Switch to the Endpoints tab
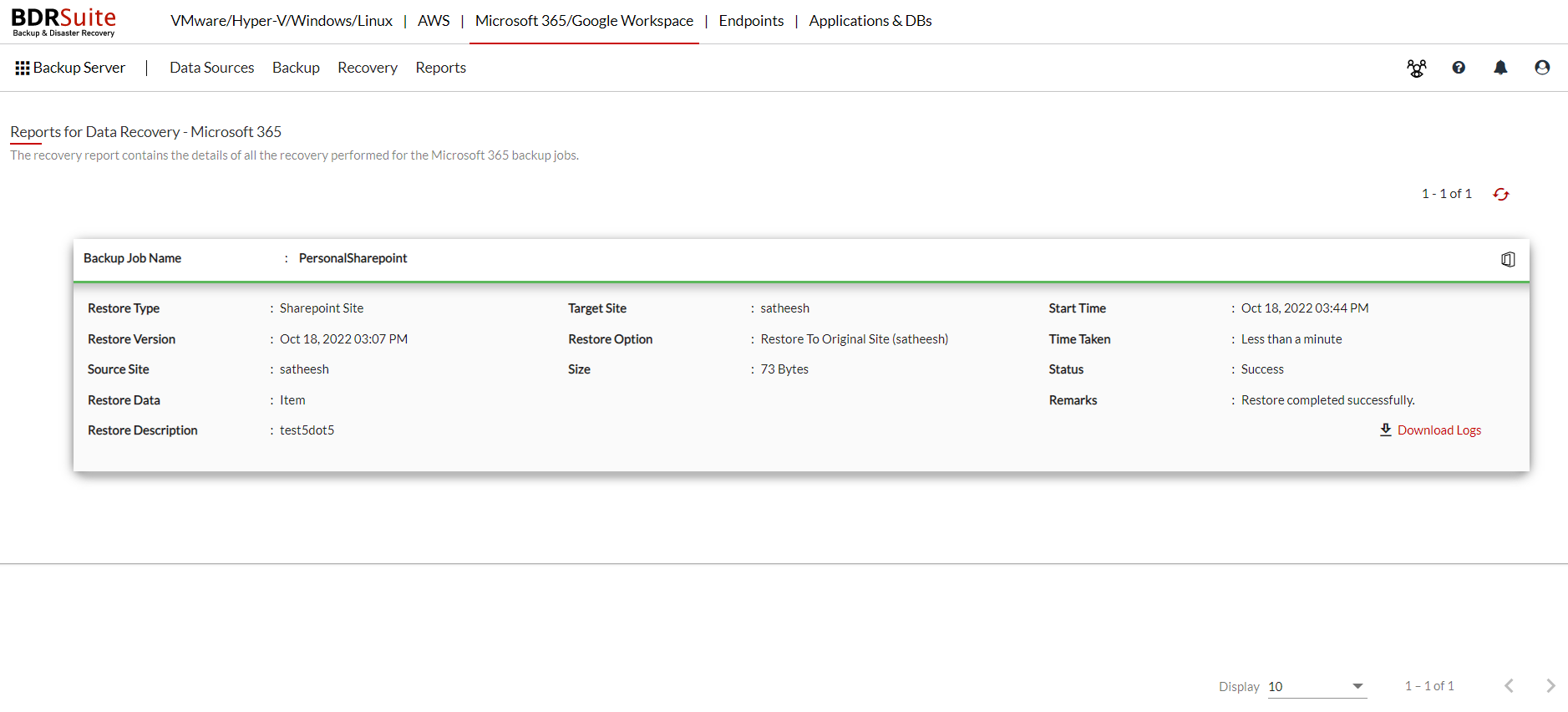The height and width of the screenshot is (712, 1568). tap(751, 21)
